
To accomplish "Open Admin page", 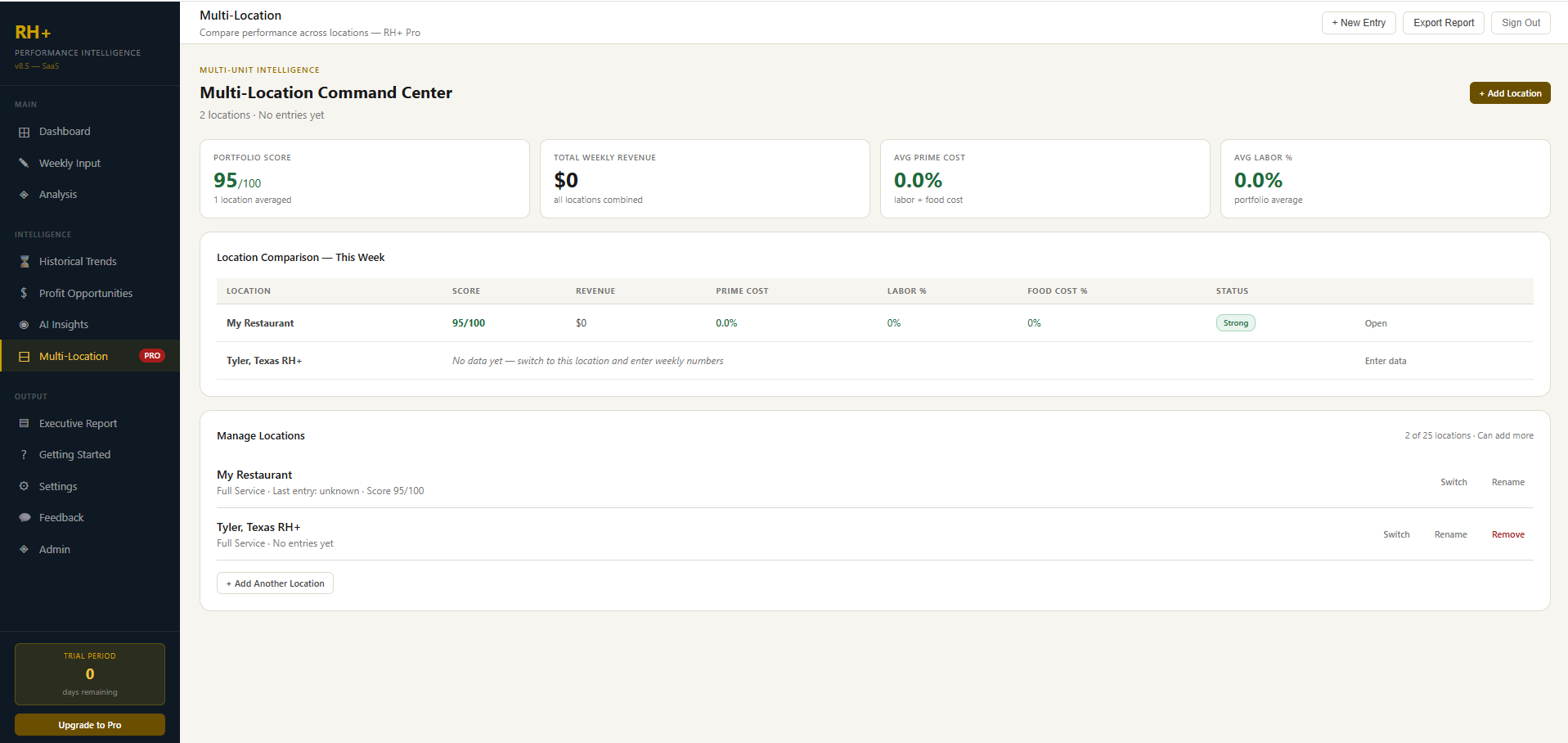I will pos(90,549).
